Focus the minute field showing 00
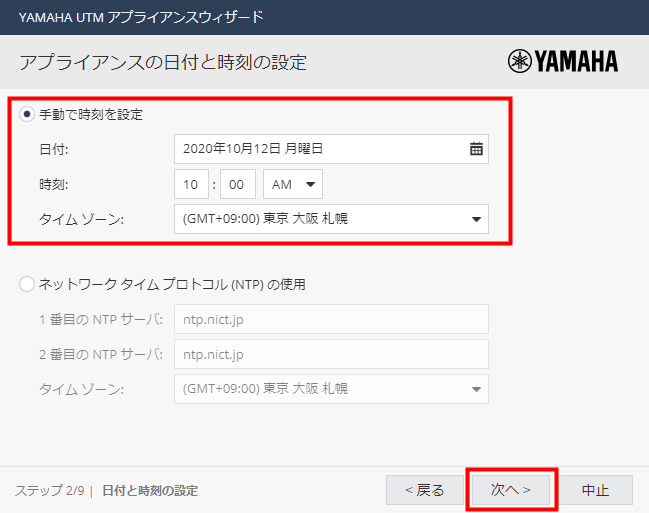The image size is (649, 513). click(237, 184)
